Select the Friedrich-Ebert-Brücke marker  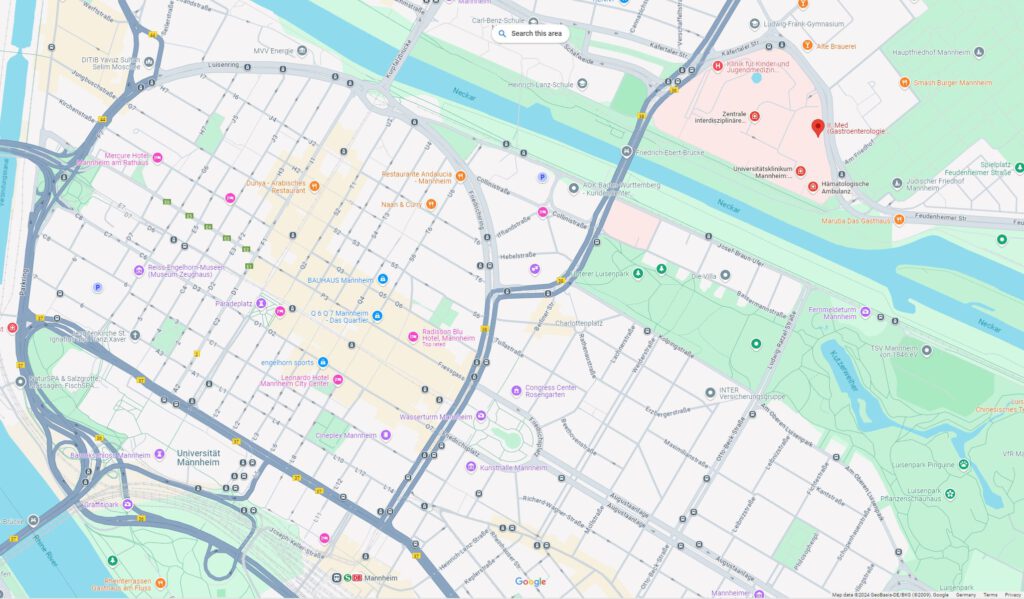626,152
